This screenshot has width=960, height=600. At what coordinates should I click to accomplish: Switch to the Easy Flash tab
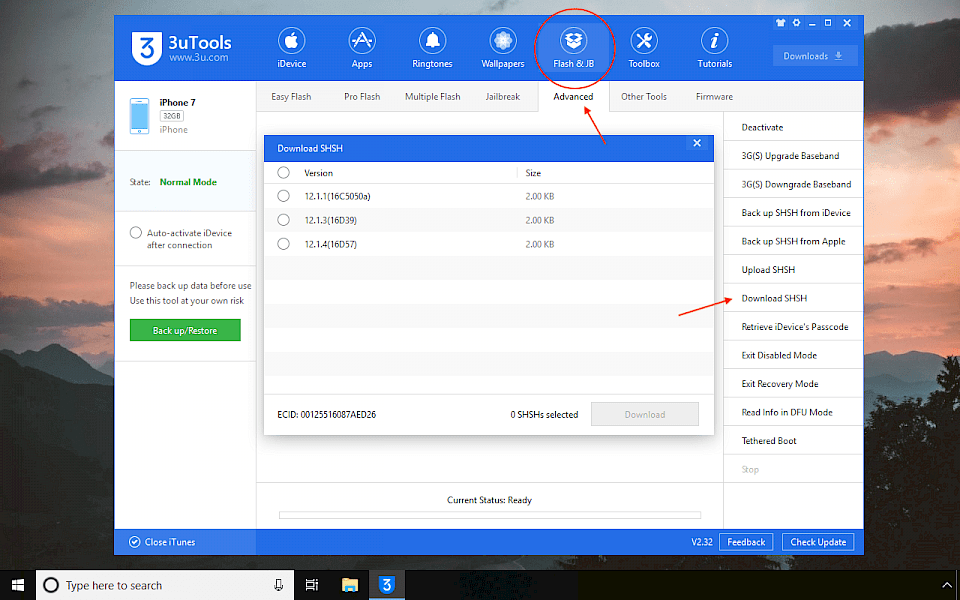[291, 97]
